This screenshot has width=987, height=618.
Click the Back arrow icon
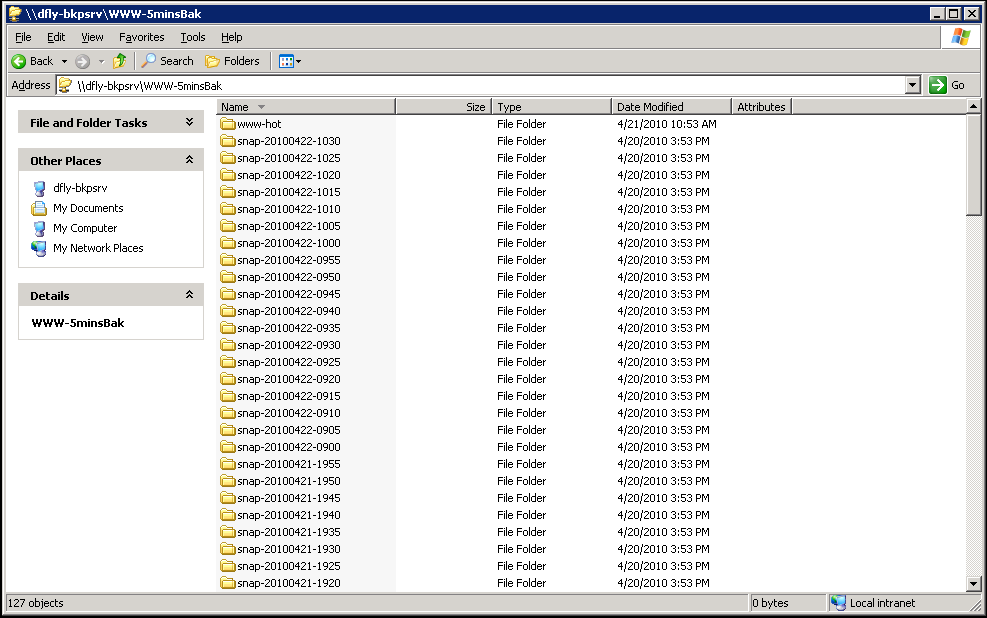point(18,61)
